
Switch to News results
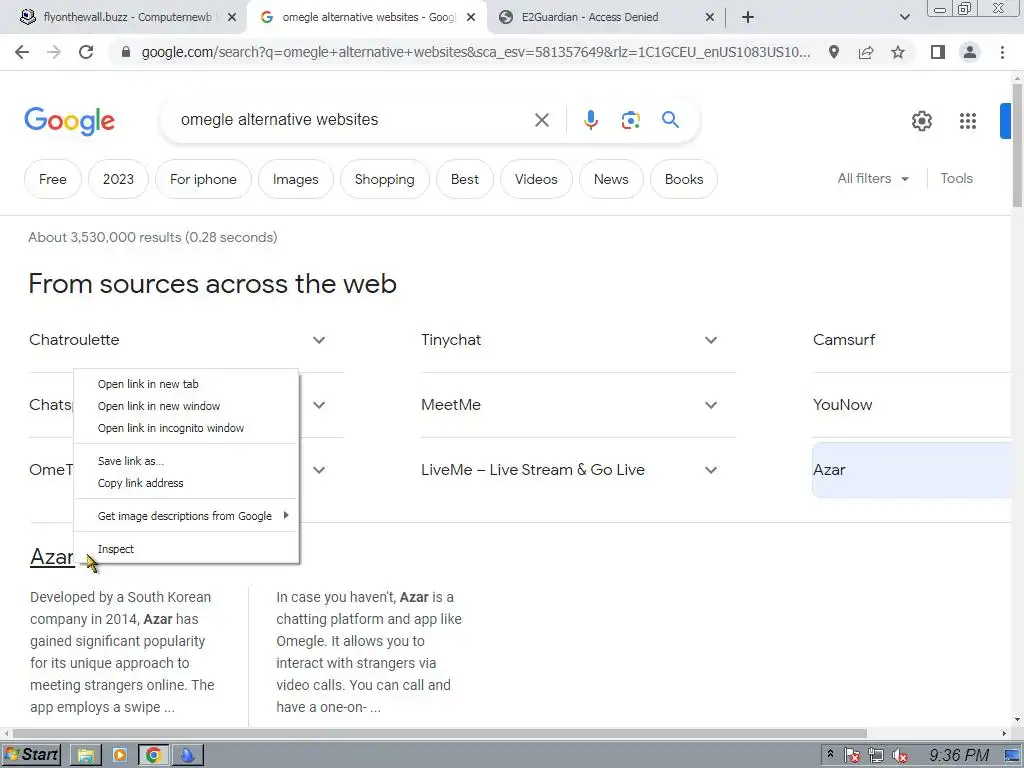click(611, 179)
